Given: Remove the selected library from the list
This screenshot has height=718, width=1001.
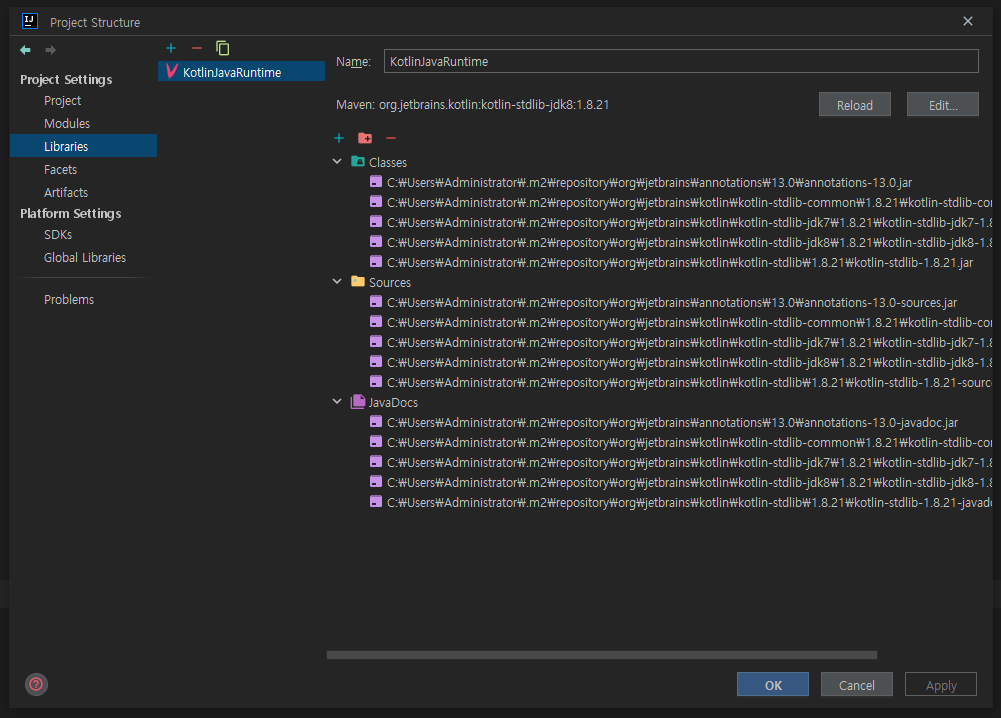Looking at the screenshot, I should (197, 48).
